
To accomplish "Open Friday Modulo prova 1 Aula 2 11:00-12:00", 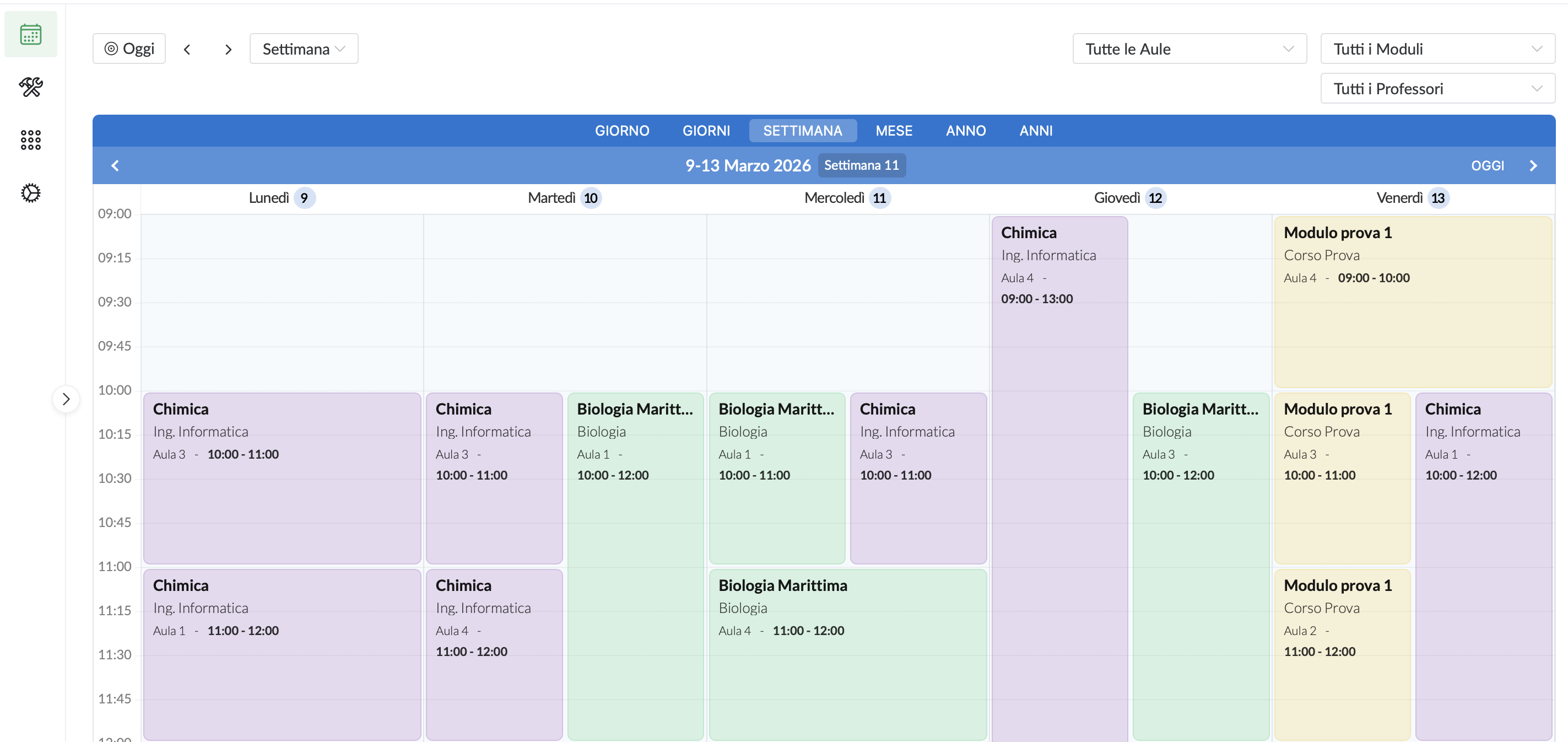I will pos(1342,654).
